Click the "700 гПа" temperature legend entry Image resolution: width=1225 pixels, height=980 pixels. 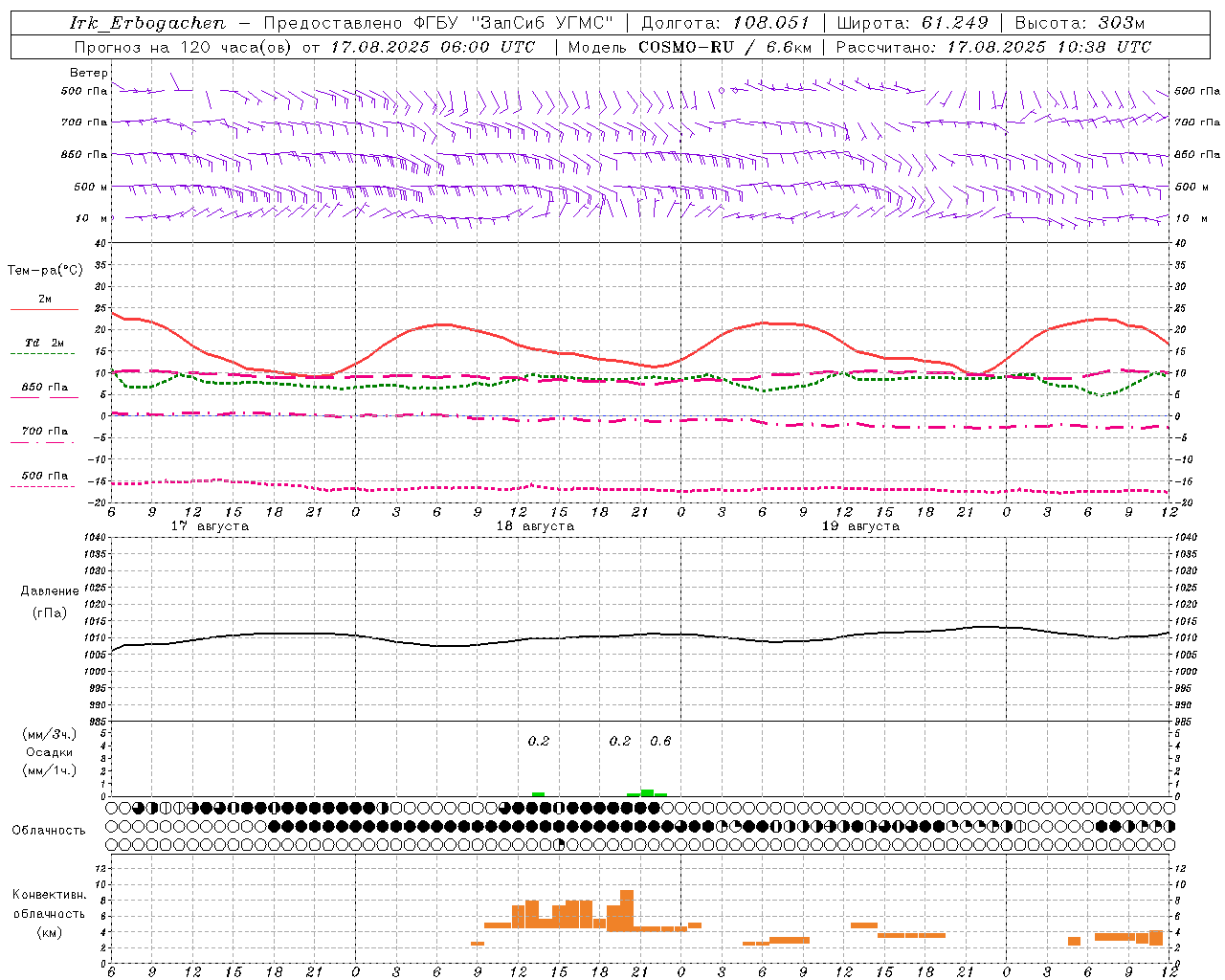click(x=44, y=432)
